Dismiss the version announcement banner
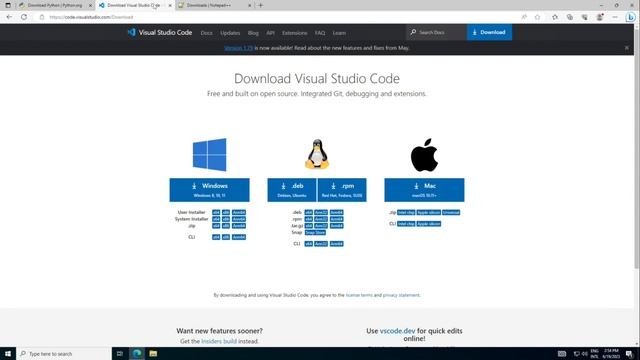This screenshot has height=360, width=640. 627,48
